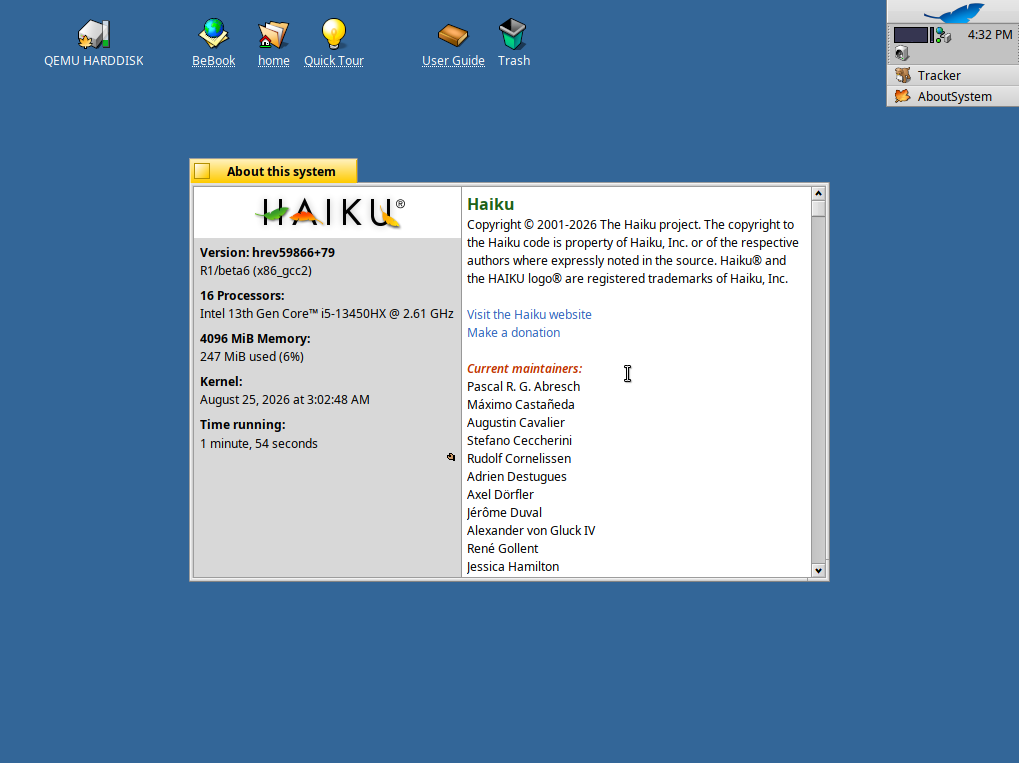Click the scrollbar thumb in credits pane
The width and height of the screenshot is (1019, 763).
coord(818,209)
